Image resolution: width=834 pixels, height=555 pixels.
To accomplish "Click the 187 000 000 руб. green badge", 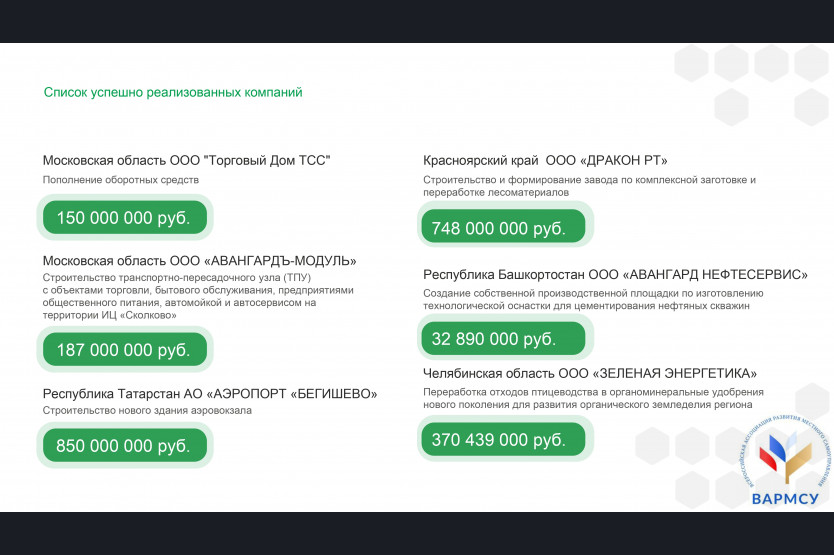I will (125, 350).
